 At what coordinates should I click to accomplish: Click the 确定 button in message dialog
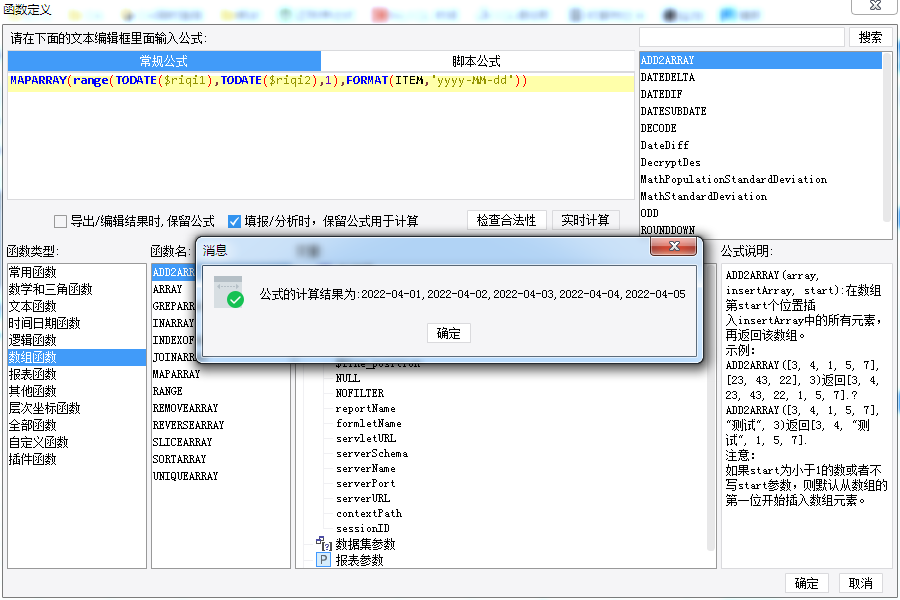tap(448, 333)
